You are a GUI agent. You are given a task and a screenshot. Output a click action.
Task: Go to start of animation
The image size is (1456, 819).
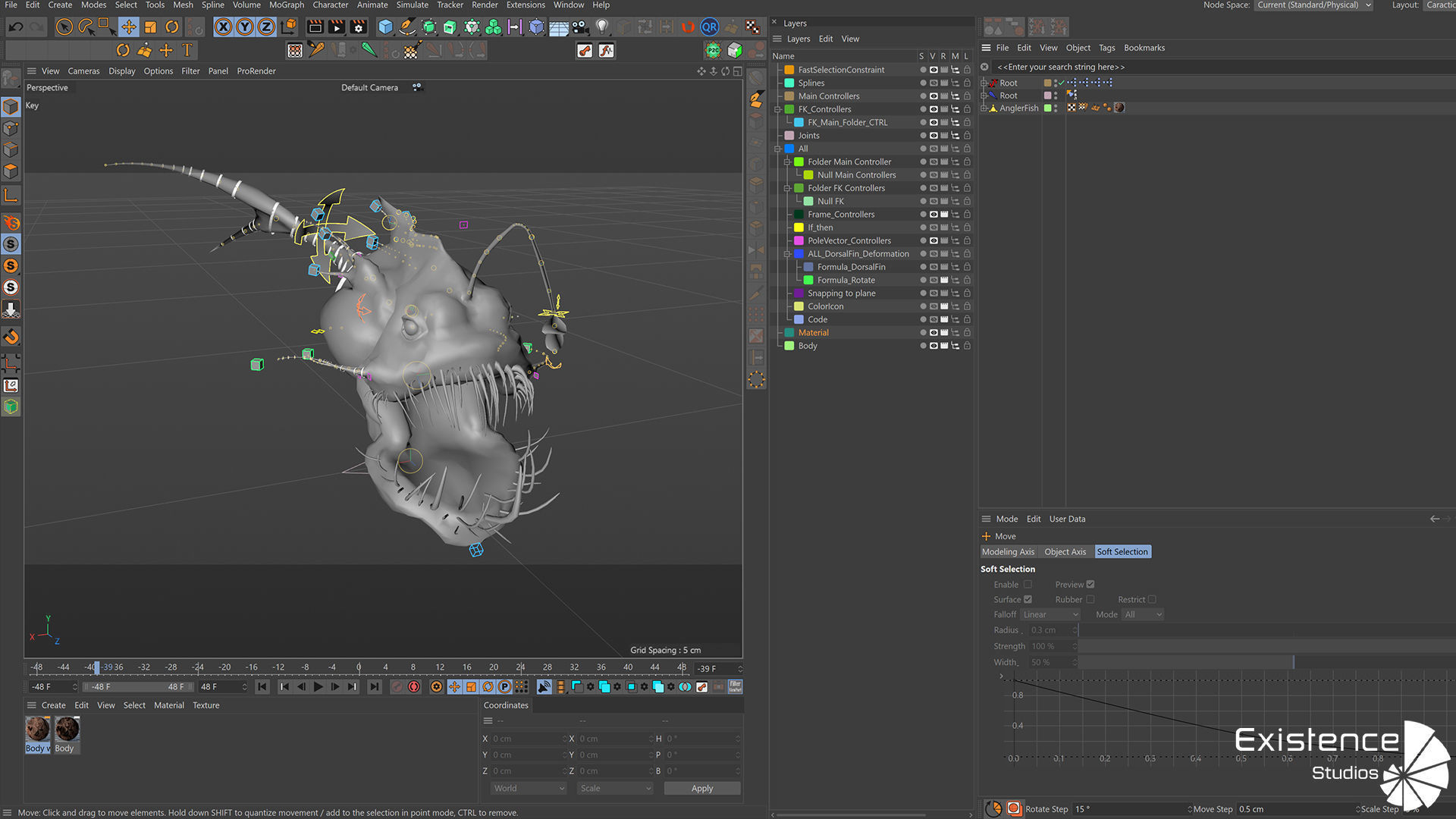tap(262, 687)
